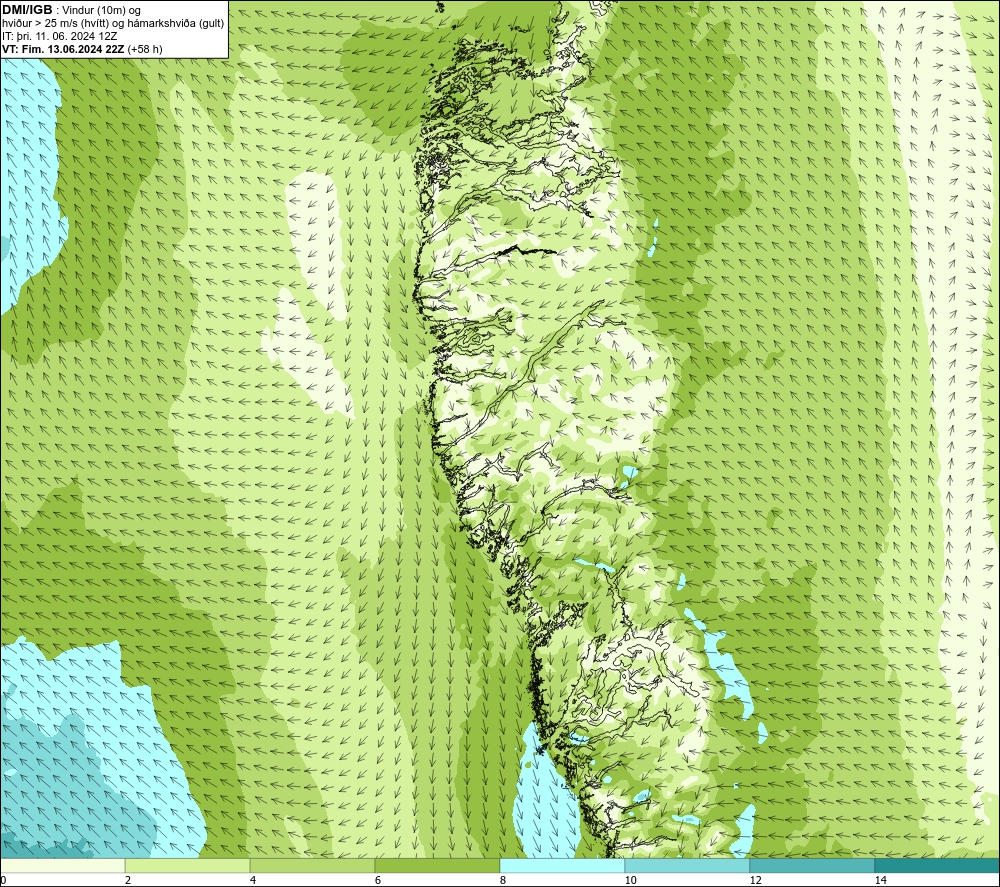This screenshot has height=887, width=1000.
Task: Click the darkest teal swatch above 14
Action: [937, 865]
